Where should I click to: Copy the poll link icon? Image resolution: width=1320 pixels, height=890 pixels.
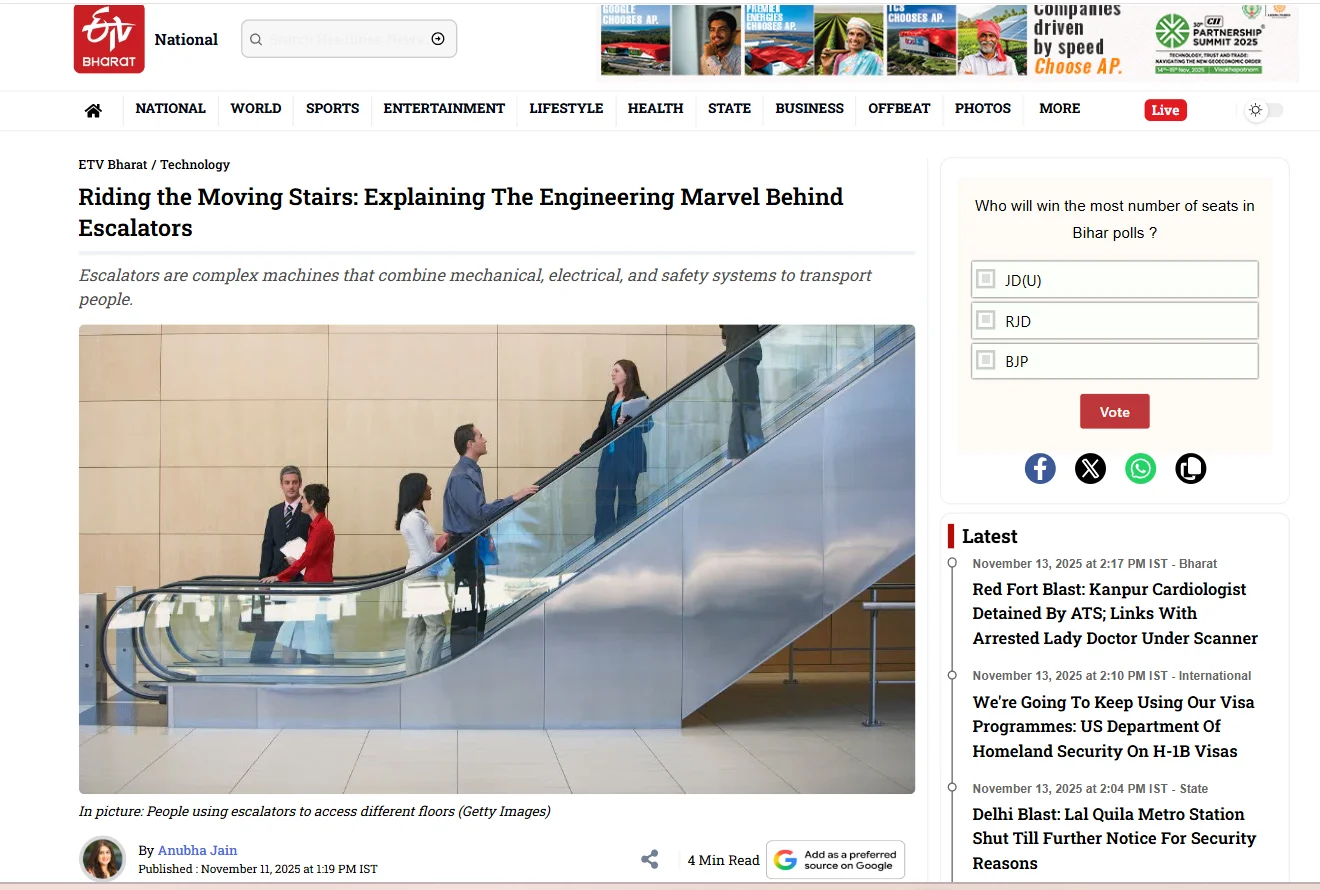coord(1190,468)
